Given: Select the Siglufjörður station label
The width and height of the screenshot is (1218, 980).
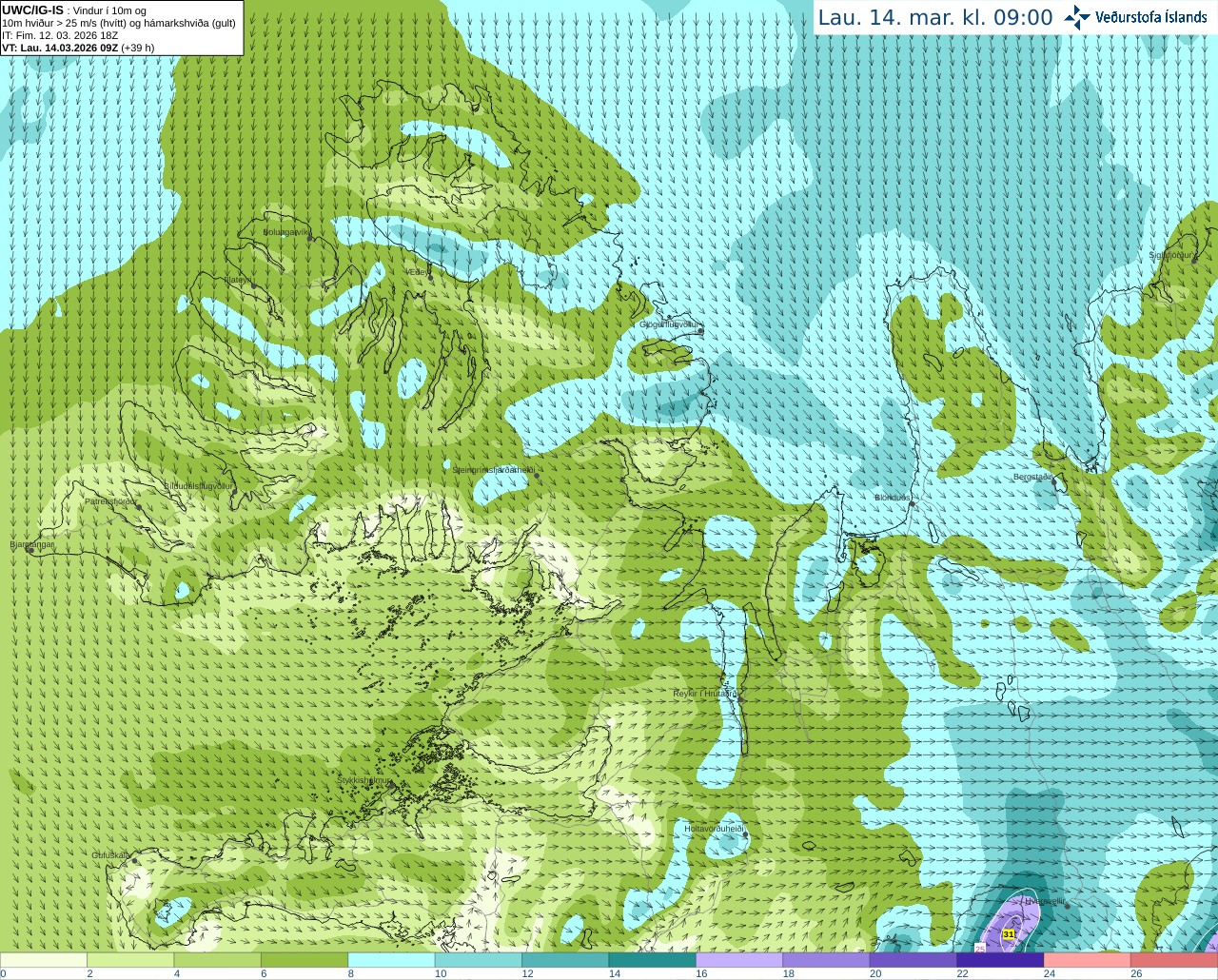Looking at the screenshot, I should (1171, 255).
